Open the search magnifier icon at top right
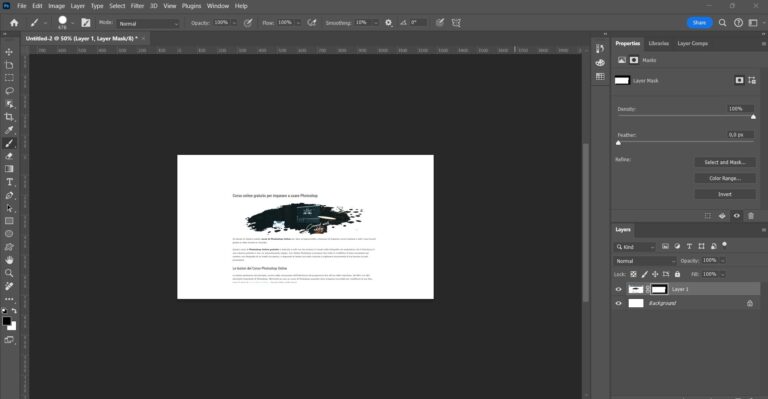This screenshot has height=399, width=768. [722, 23]
